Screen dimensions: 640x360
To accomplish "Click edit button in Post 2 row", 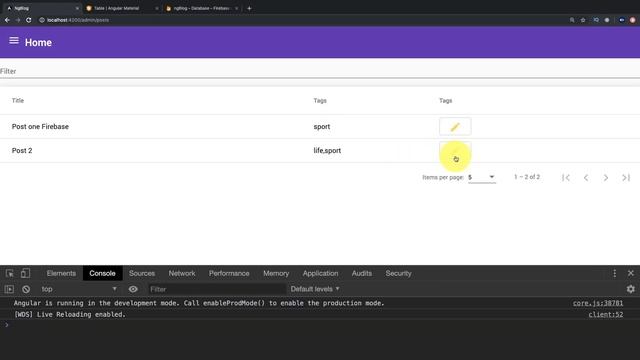I will click(455, 151).
